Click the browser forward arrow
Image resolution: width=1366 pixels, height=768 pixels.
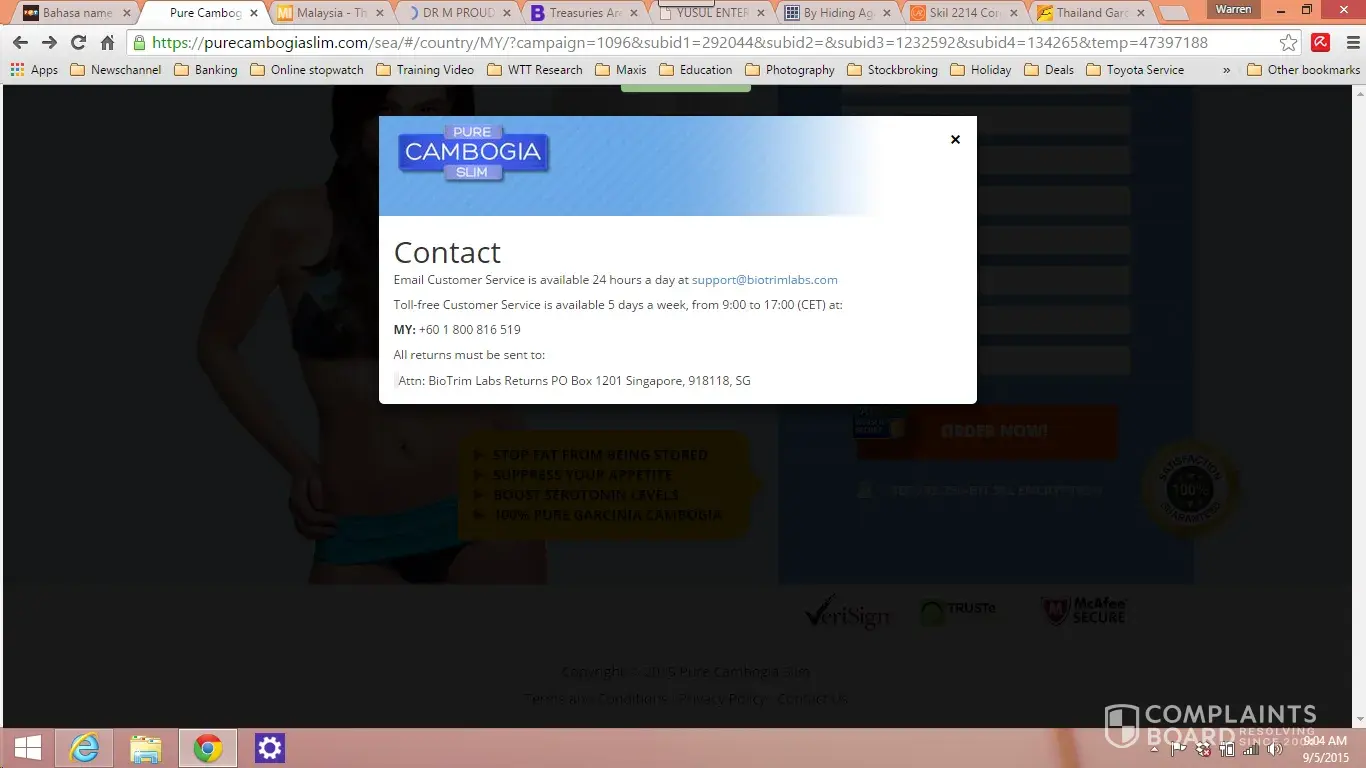49,43
